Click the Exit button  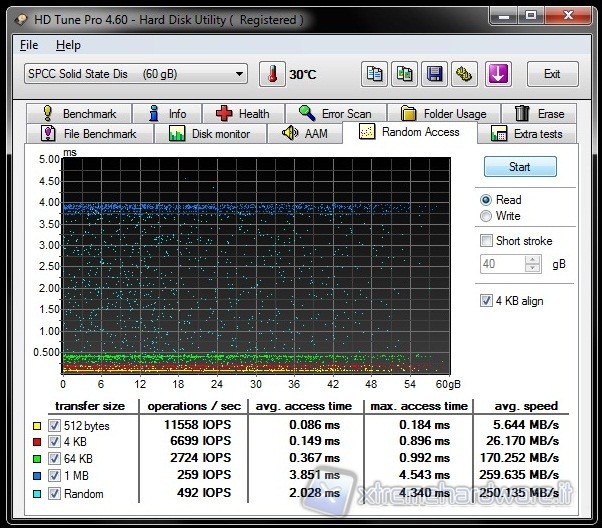coord(552,74)
